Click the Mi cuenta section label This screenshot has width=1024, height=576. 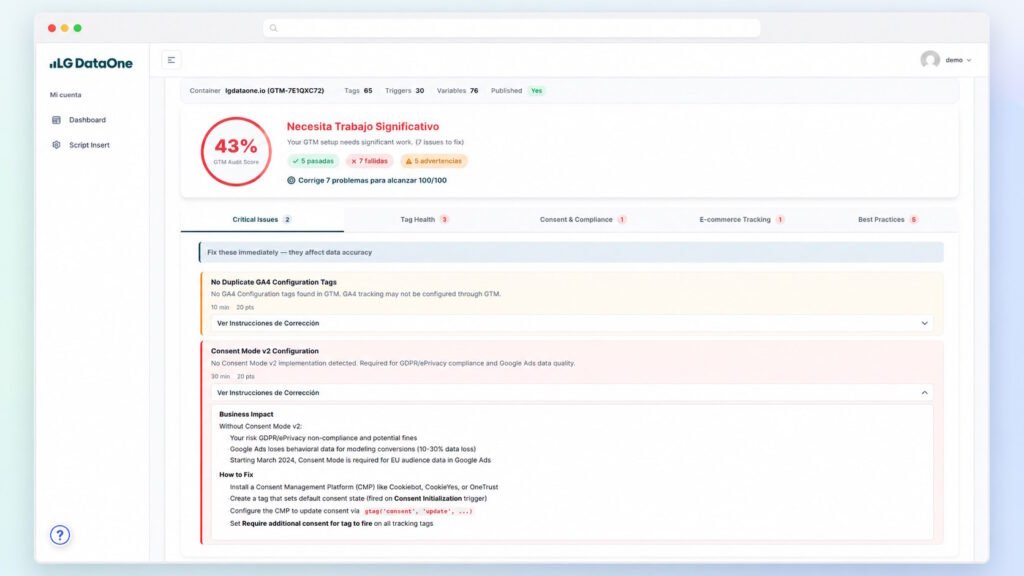coord(65,95)
